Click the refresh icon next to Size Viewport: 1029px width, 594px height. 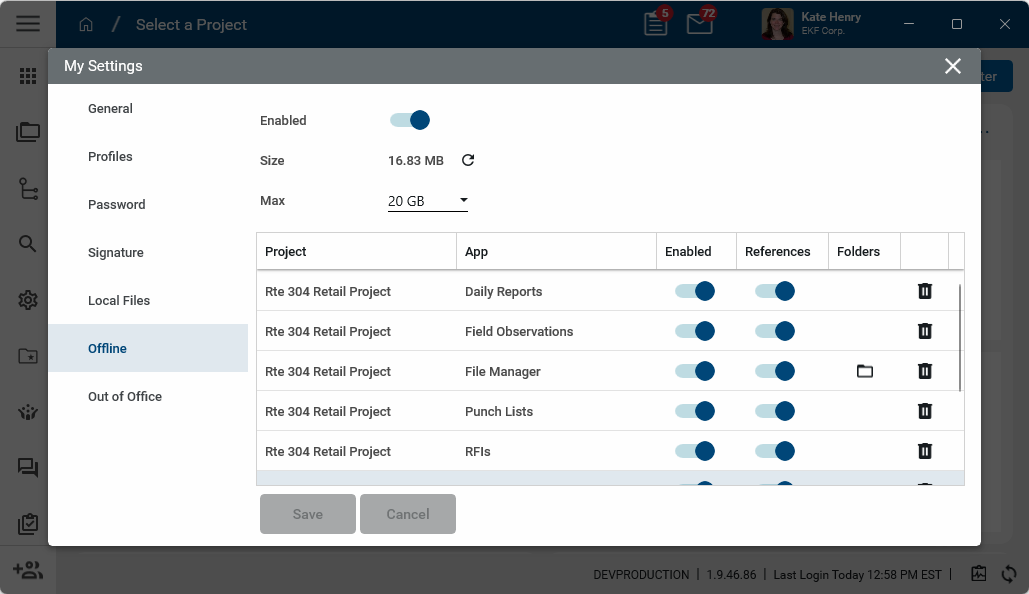click(467, 160)
